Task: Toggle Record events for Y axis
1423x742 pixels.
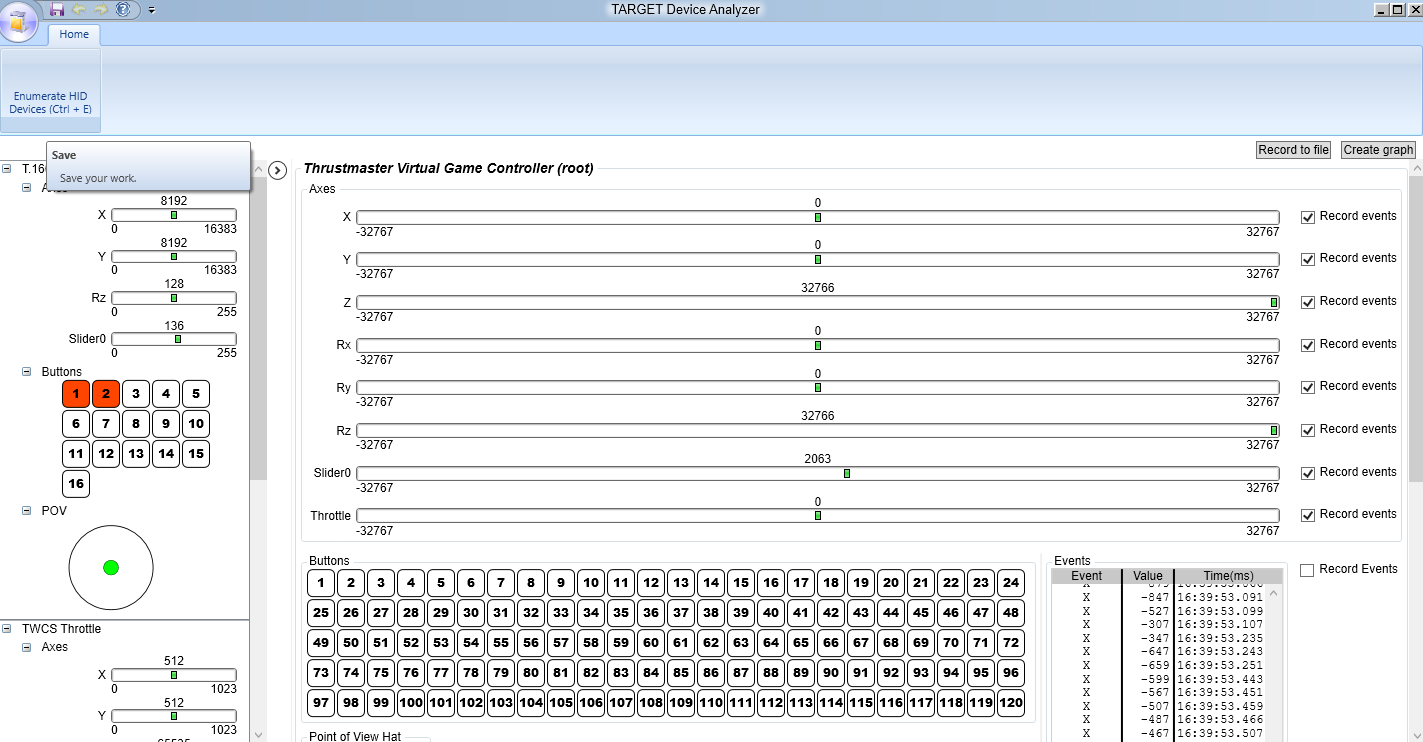Action: tap(1308, 259)
